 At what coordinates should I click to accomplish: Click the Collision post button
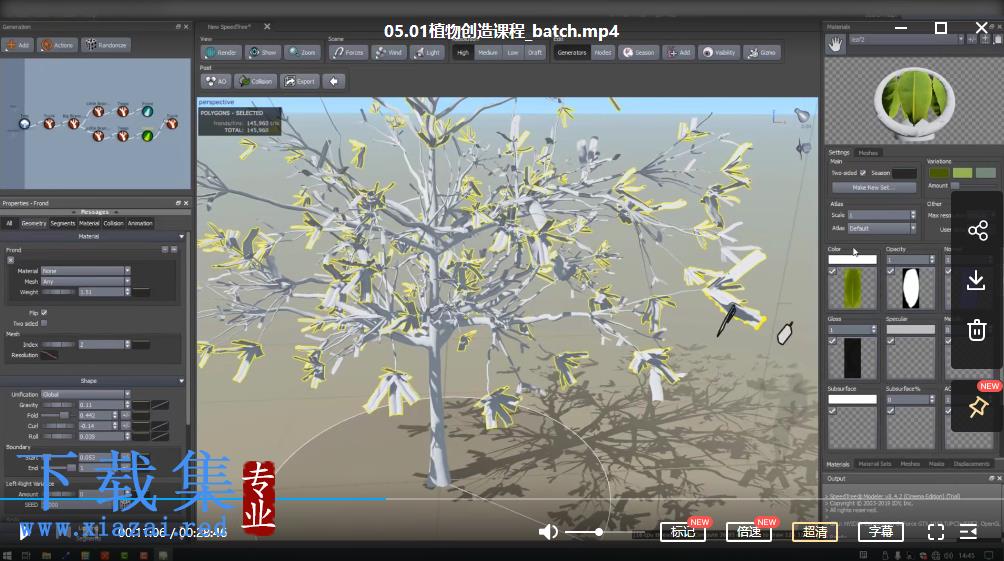click(x=255, y=81)
